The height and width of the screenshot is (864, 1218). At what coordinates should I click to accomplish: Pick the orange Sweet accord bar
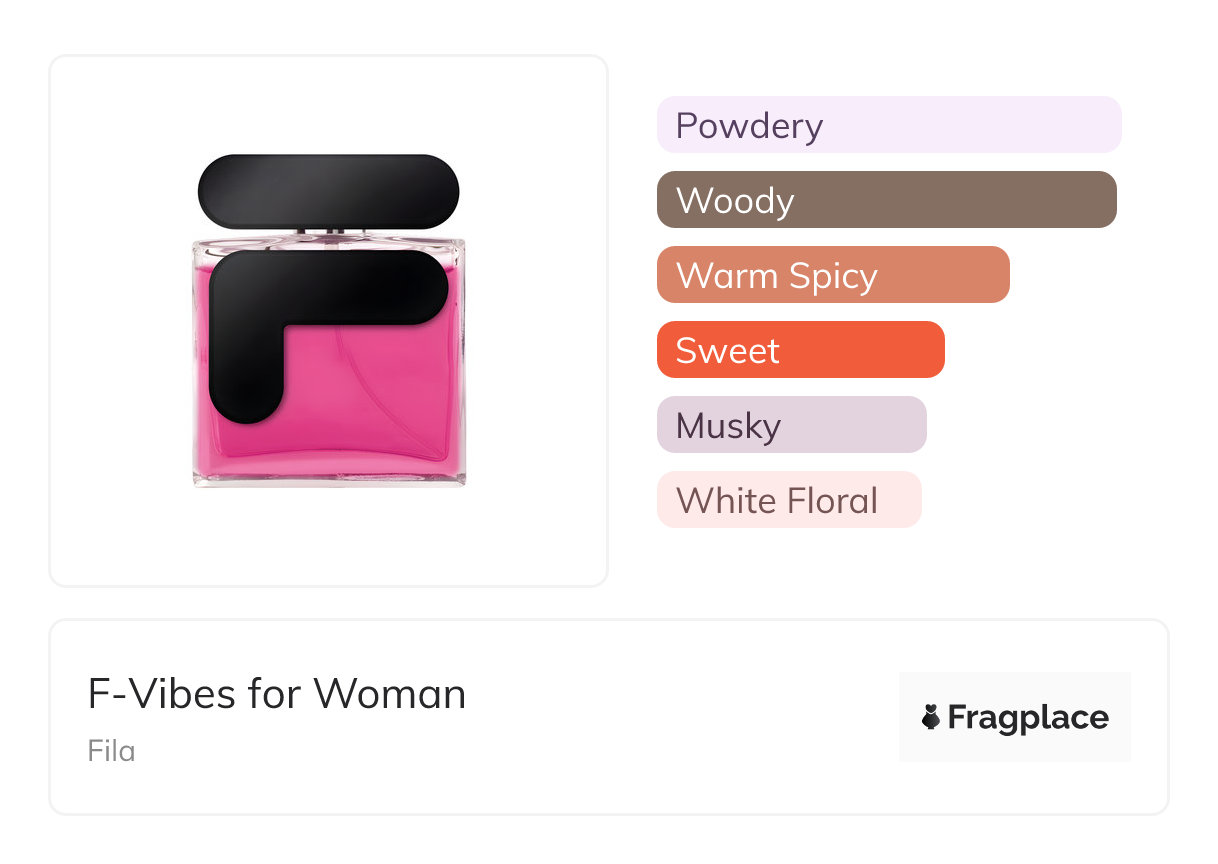click(x=800, y=350)
